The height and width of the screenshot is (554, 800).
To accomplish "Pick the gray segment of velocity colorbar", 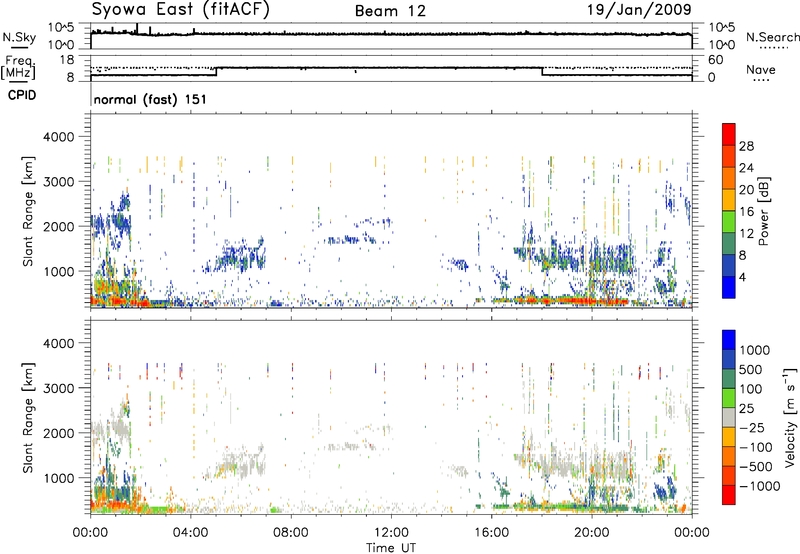I will [729, 417].
